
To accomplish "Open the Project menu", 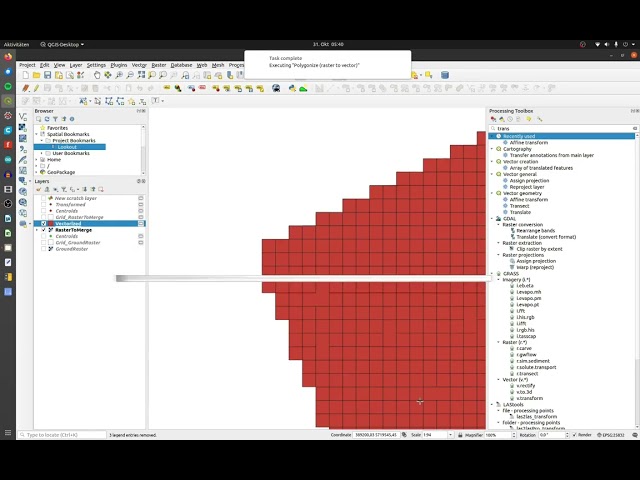I will (x=27, y=65).
